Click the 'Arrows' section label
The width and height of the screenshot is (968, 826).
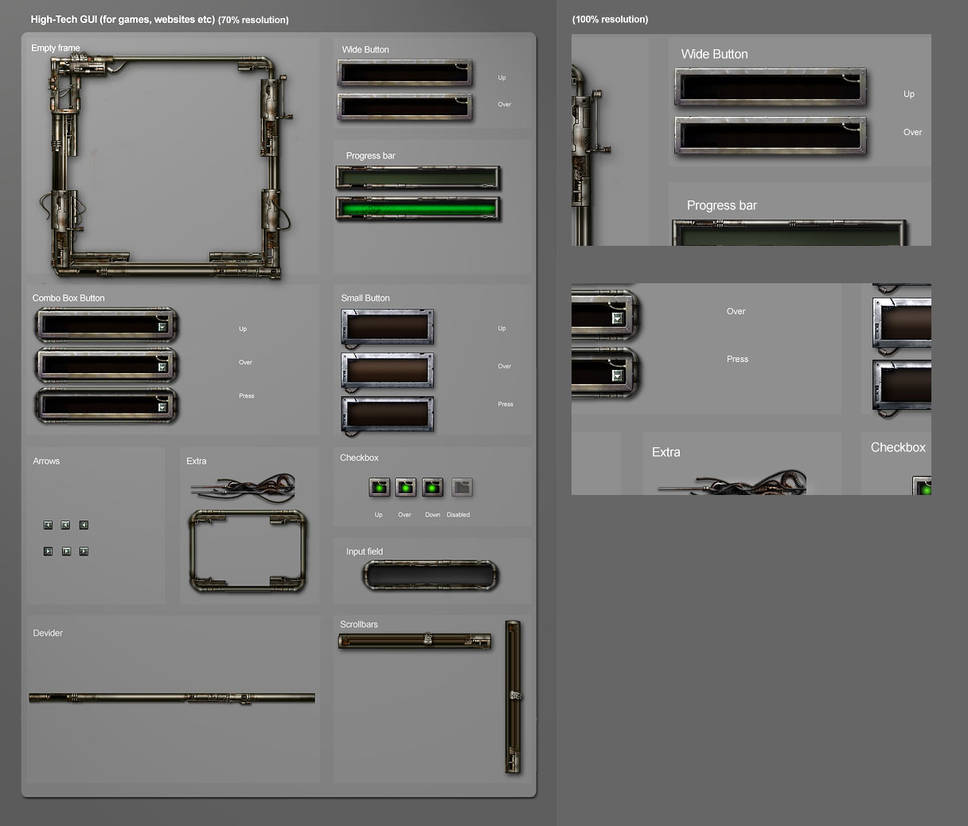coord(46,461)
